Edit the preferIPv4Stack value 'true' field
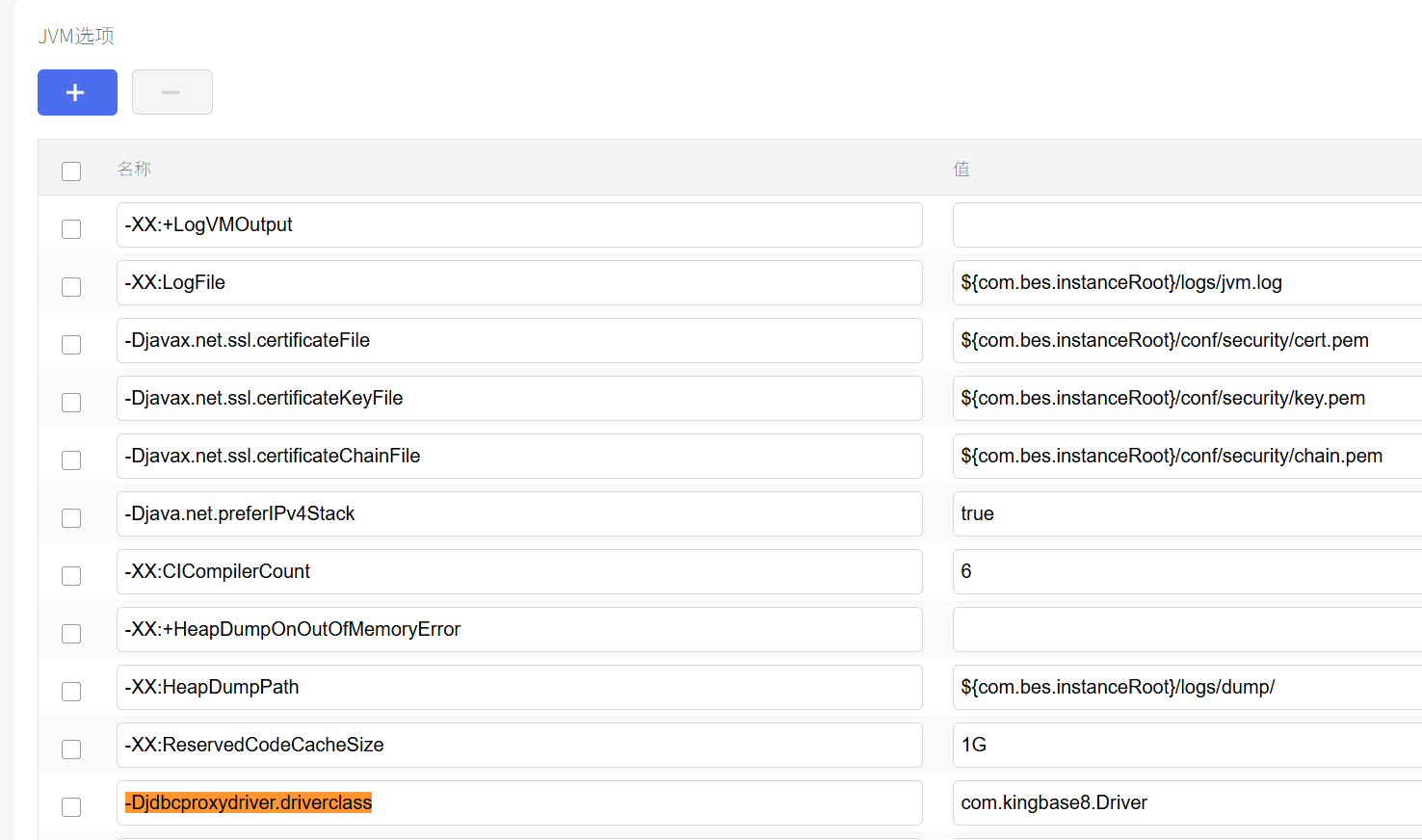 tap(1185, 513)
